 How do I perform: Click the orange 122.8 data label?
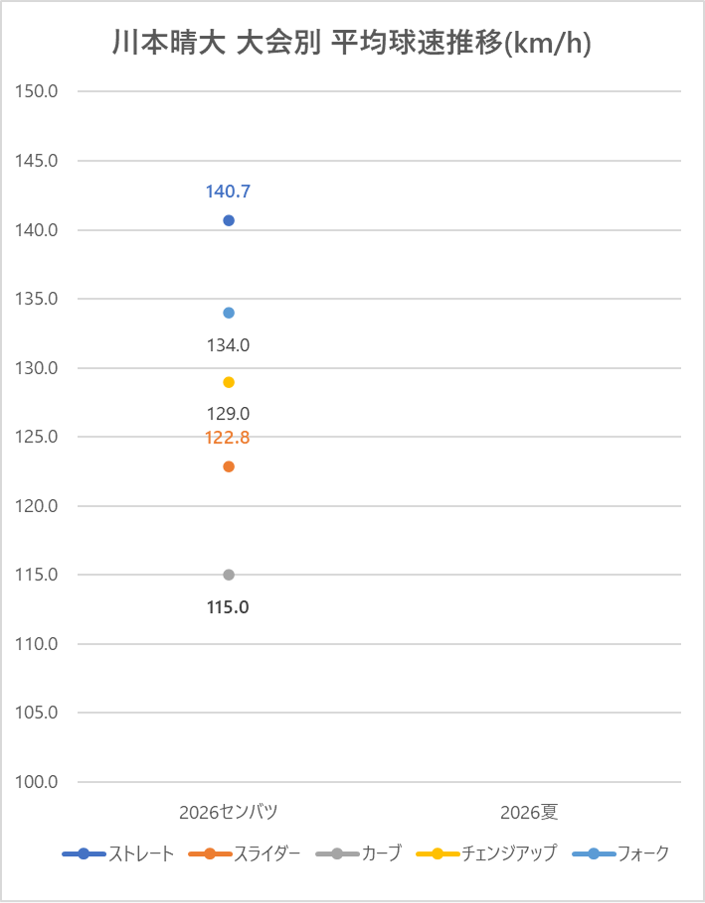click(228, 437)
